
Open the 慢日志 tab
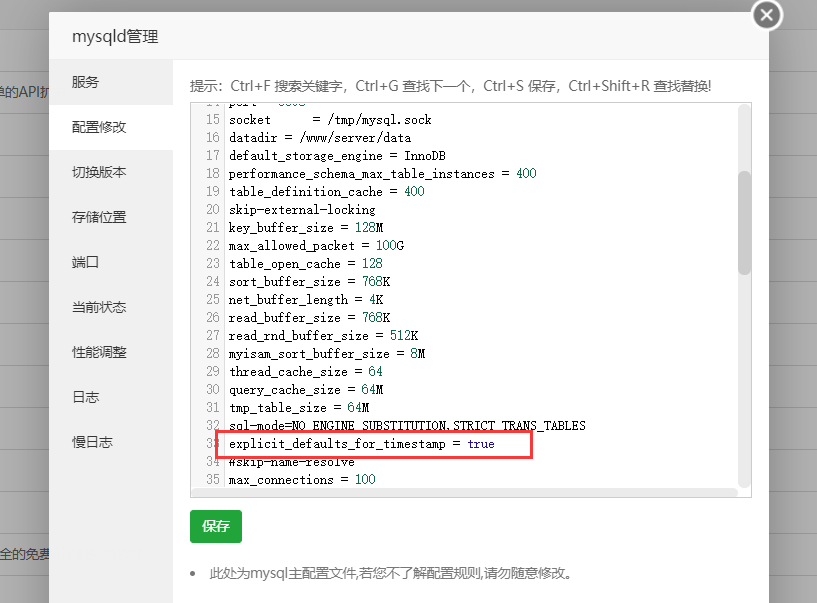(111, 442)
